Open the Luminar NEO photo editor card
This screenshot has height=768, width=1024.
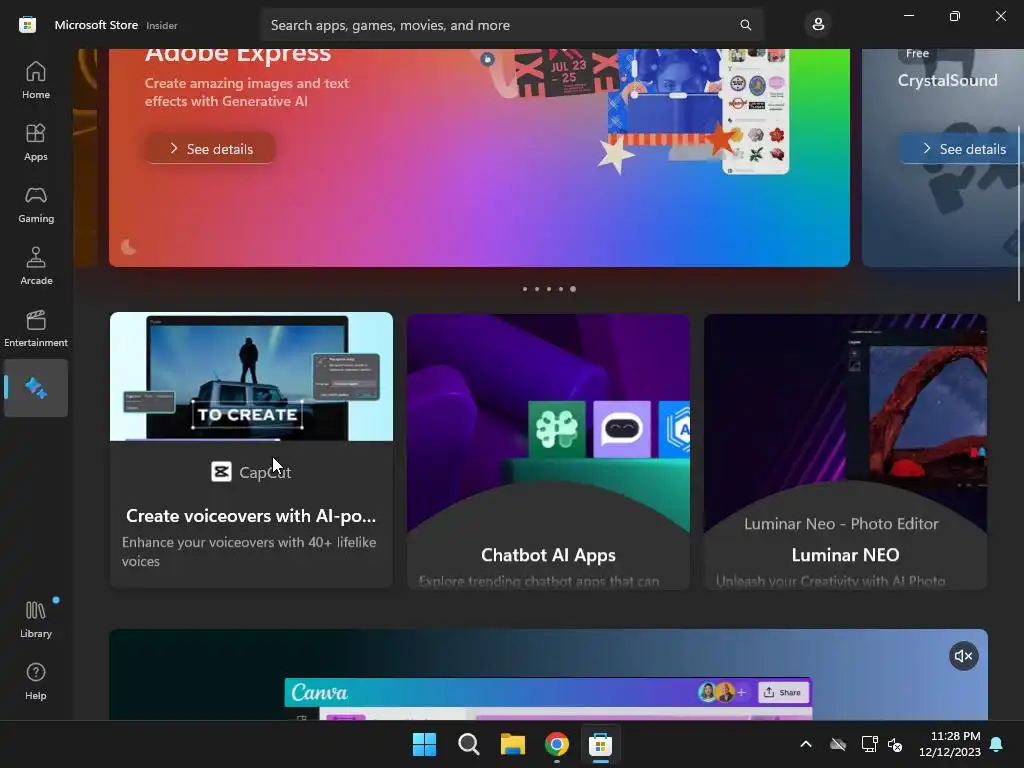pos(845,451)
